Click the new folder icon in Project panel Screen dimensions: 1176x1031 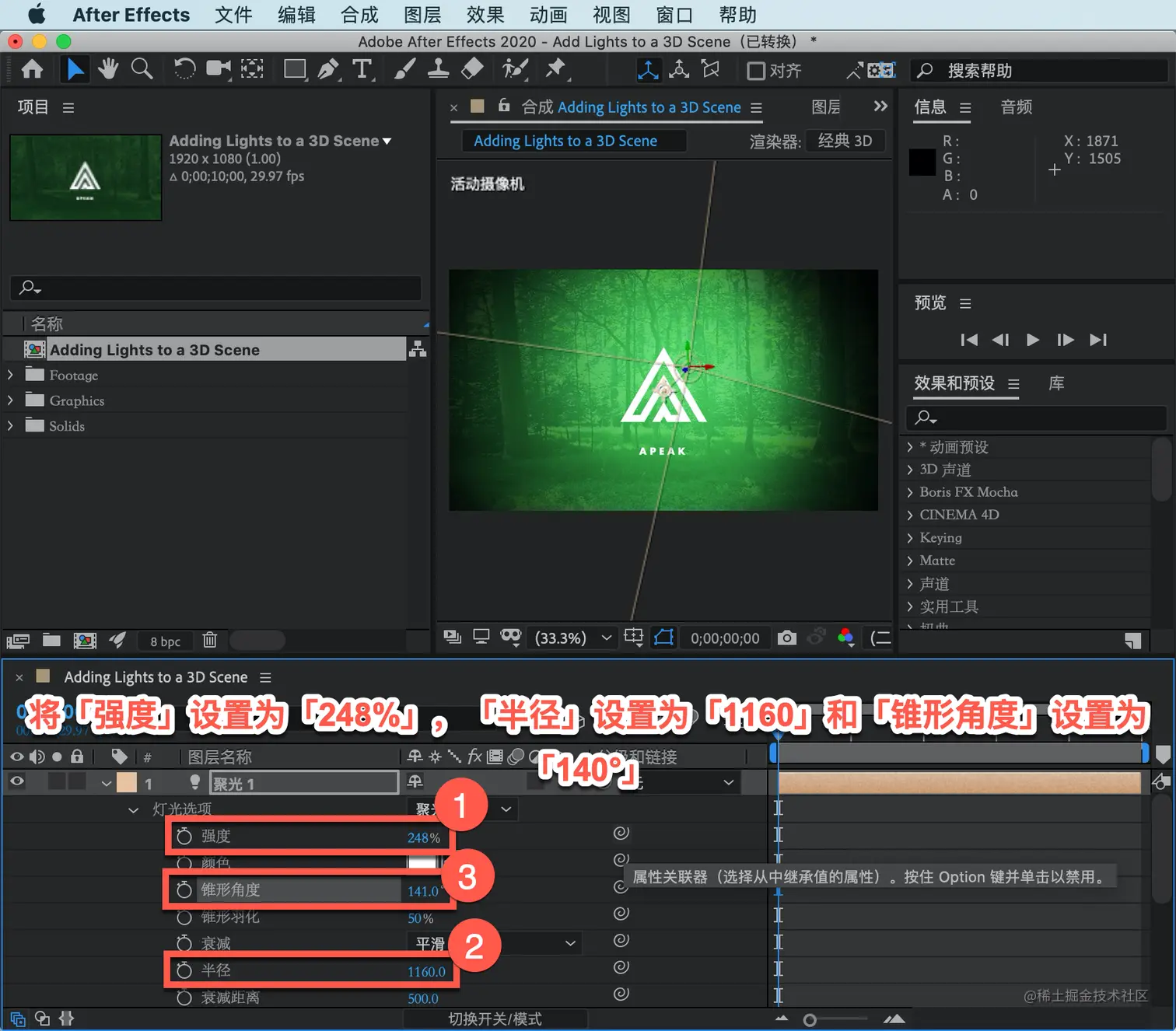click(51, 640)
